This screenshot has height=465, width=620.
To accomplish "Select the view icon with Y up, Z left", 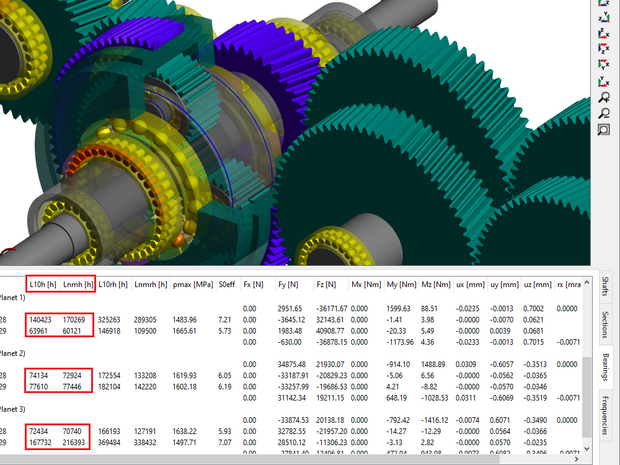I will point(604,16).
